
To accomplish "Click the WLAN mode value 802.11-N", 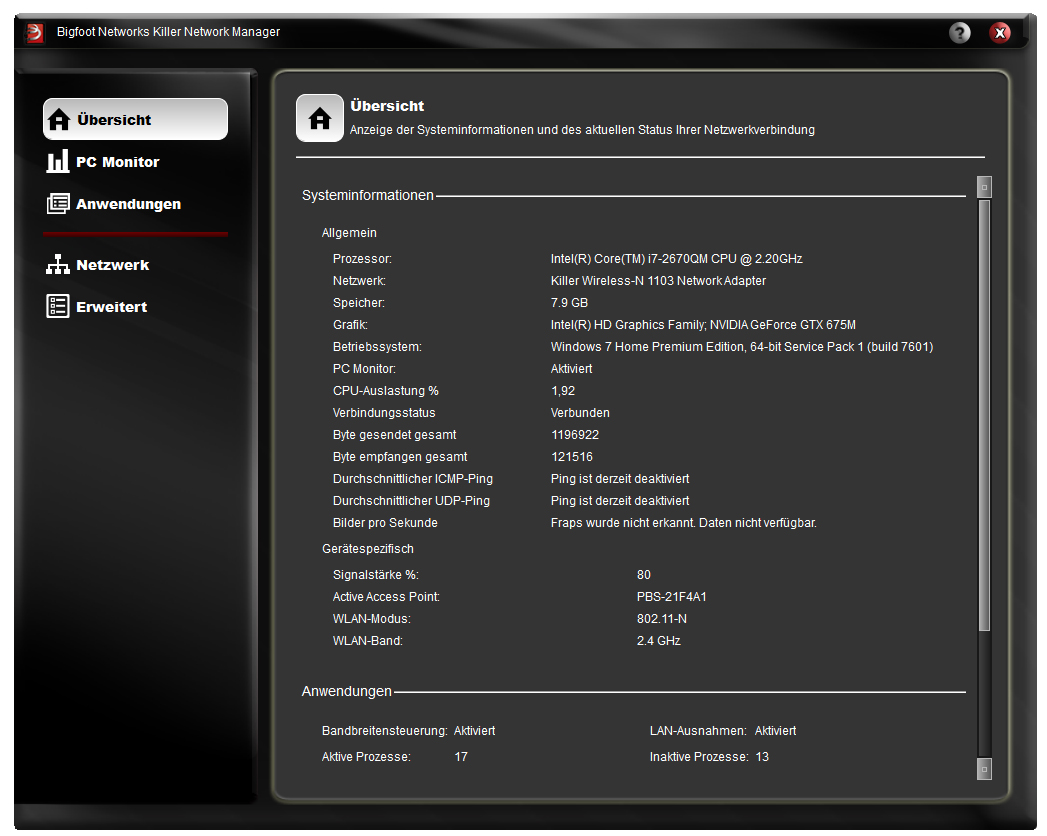I will (662, 620).
